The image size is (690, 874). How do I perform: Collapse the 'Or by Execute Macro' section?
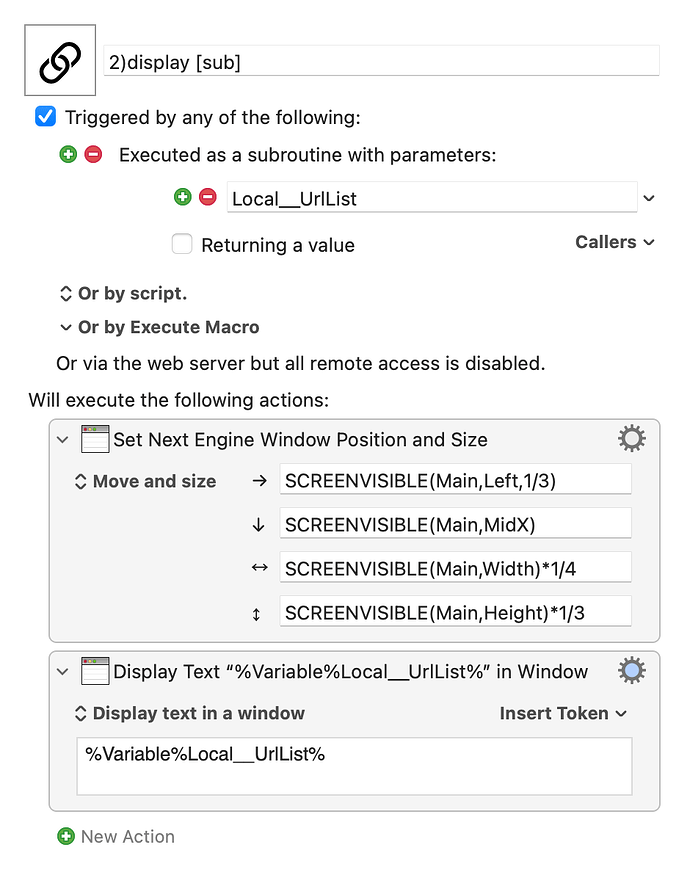[66, 327]
